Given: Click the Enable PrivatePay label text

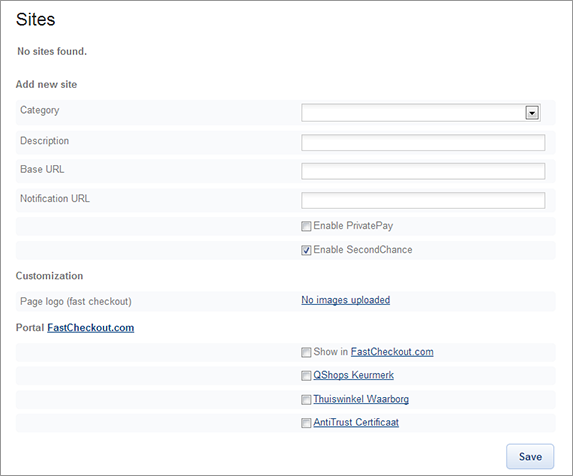Looking at the screenshot, I should (353, 226).
